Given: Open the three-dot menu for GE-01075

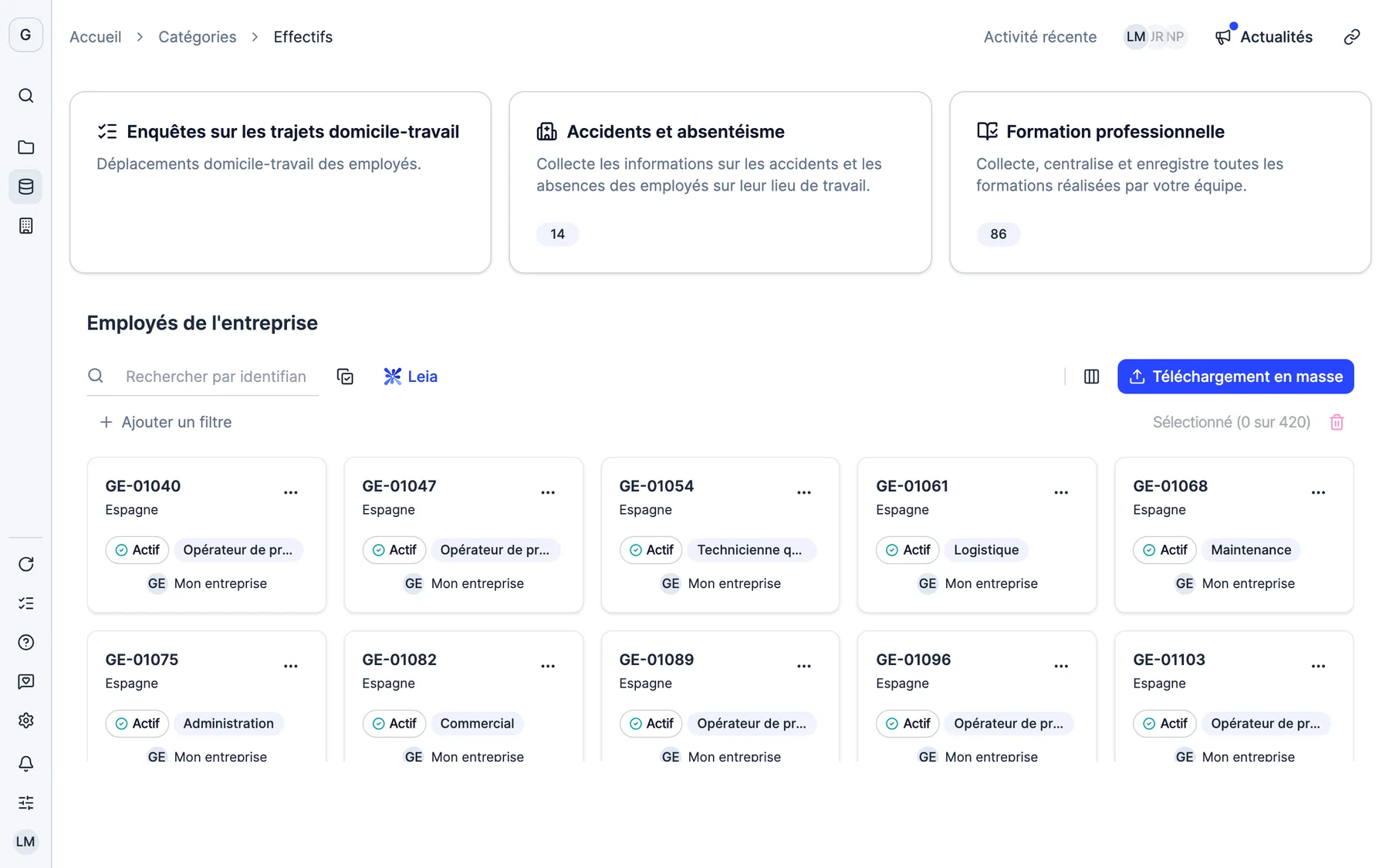Looking at the screenshot, I should [291, 666].
